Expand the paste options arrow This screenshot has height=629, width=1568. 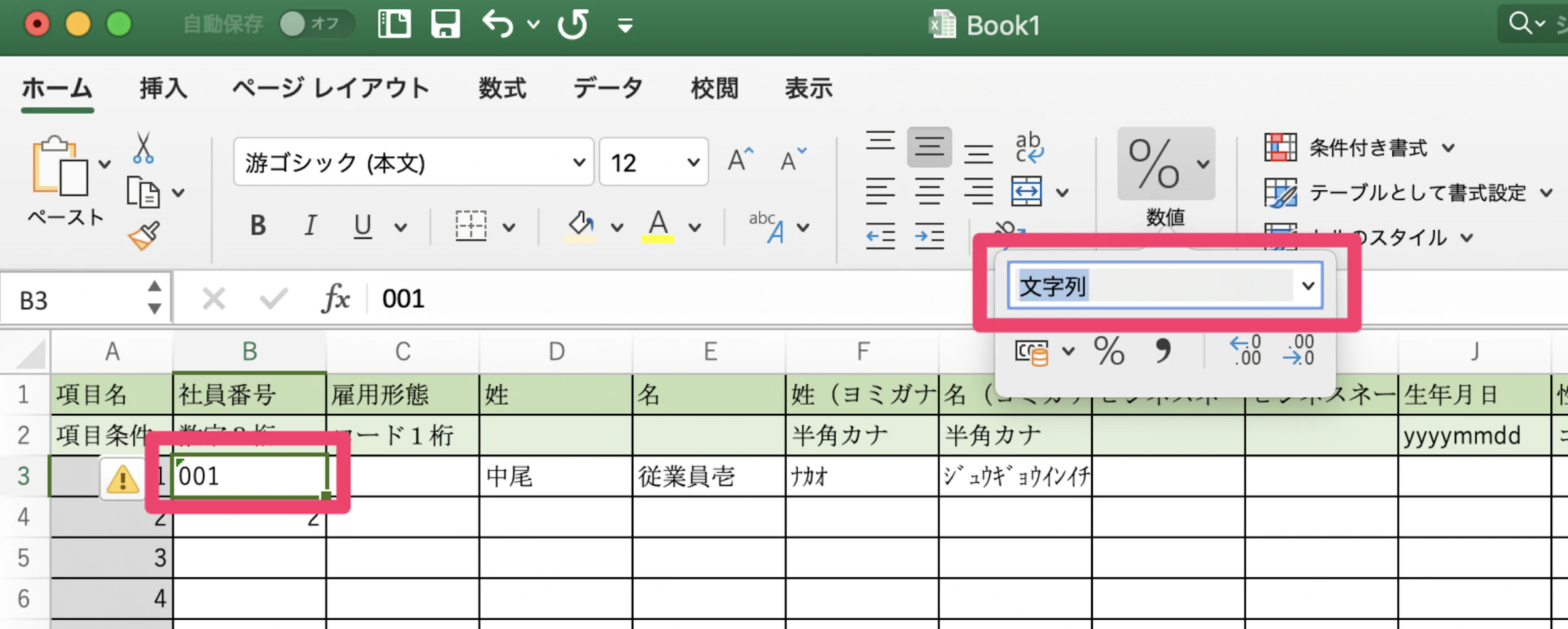[105, 164]
